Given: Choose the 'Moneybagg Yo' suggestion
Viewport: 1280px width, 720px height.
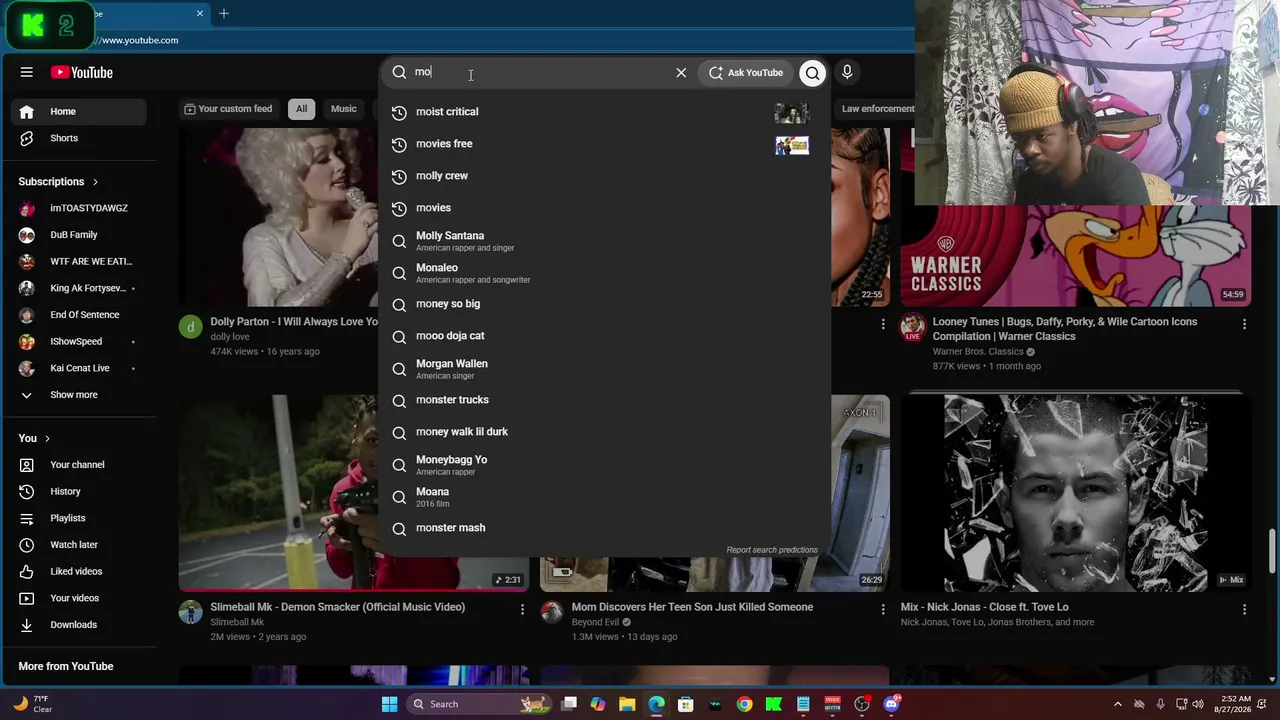Looking at the screenshot, I should (x=604, y=465).
